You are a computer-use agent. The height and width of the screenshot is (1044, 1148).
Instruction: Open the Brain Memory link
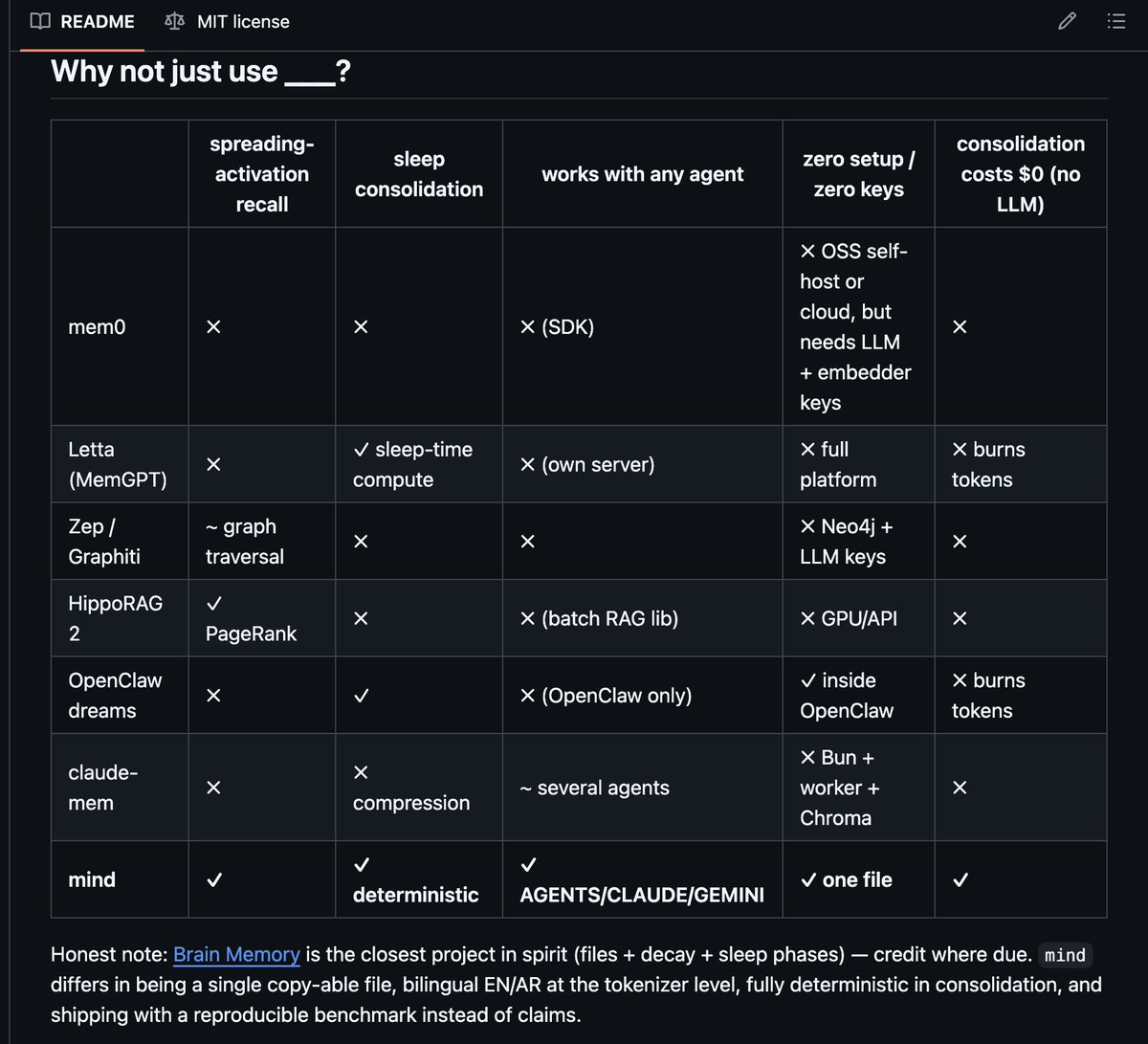click(236, 954)
